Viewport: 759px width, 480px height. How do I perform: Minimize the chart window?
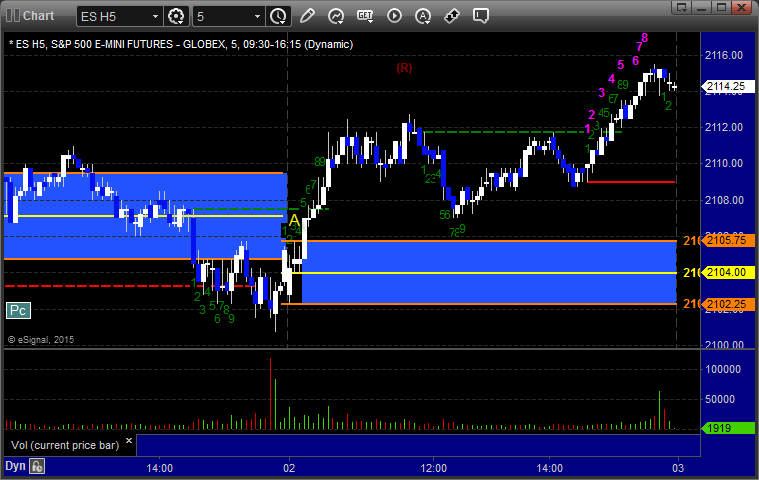click(x=702, y=7)
